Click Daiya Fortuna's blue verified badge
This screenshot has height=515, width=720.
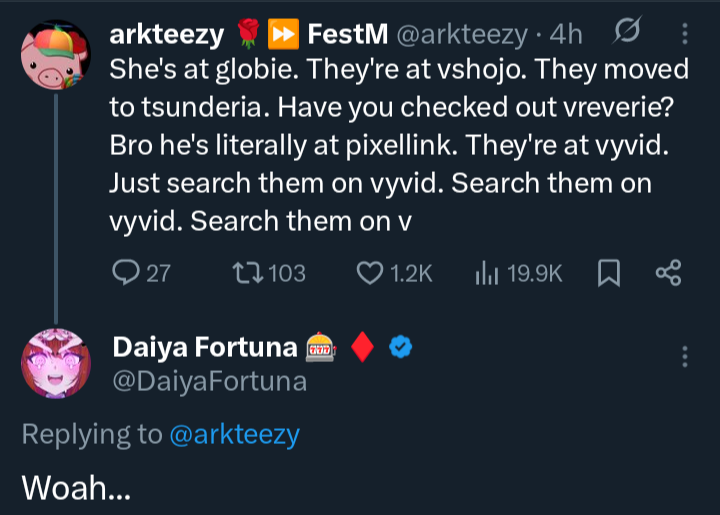pyautogui.click(x=402, y=347)
